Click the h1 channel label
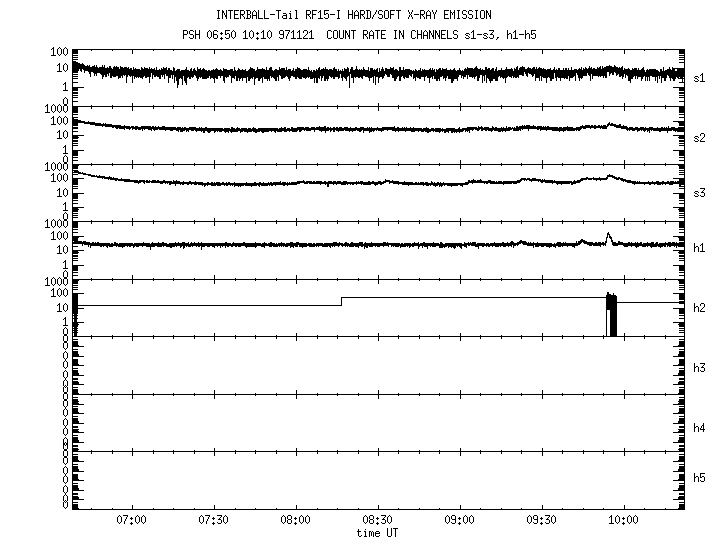Screen dimensions: 720x550 pyautogui.click(x=700, y=250)
